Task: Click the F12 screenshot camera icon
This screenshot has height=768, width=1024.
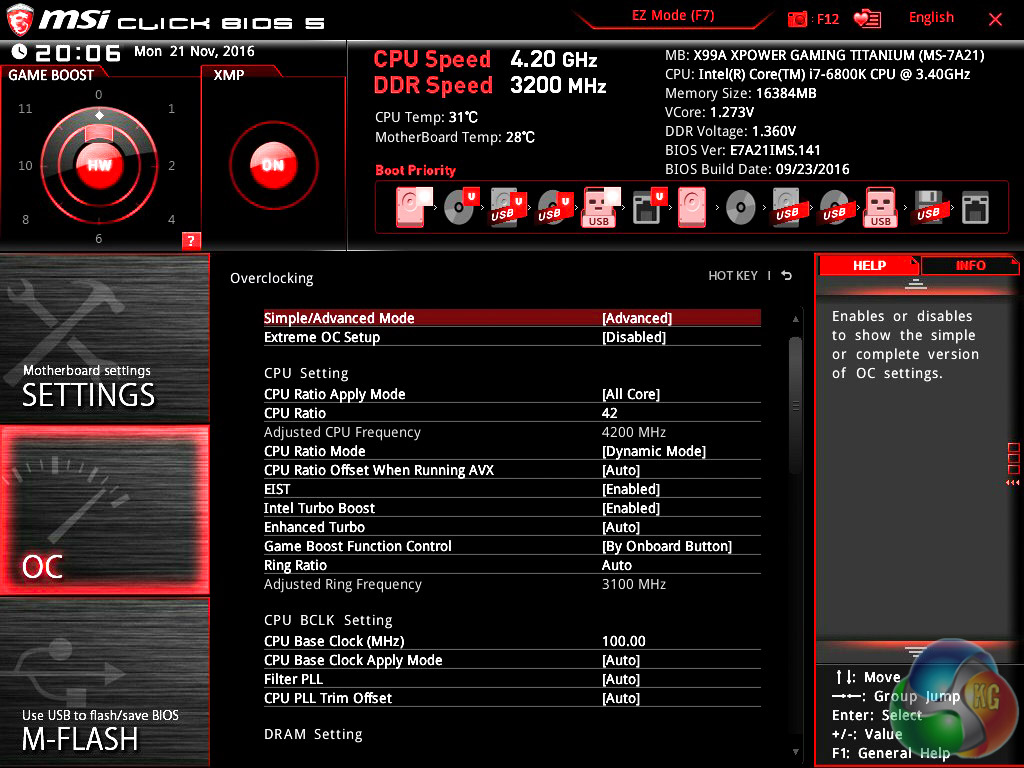Action: [x=797, y=19]
